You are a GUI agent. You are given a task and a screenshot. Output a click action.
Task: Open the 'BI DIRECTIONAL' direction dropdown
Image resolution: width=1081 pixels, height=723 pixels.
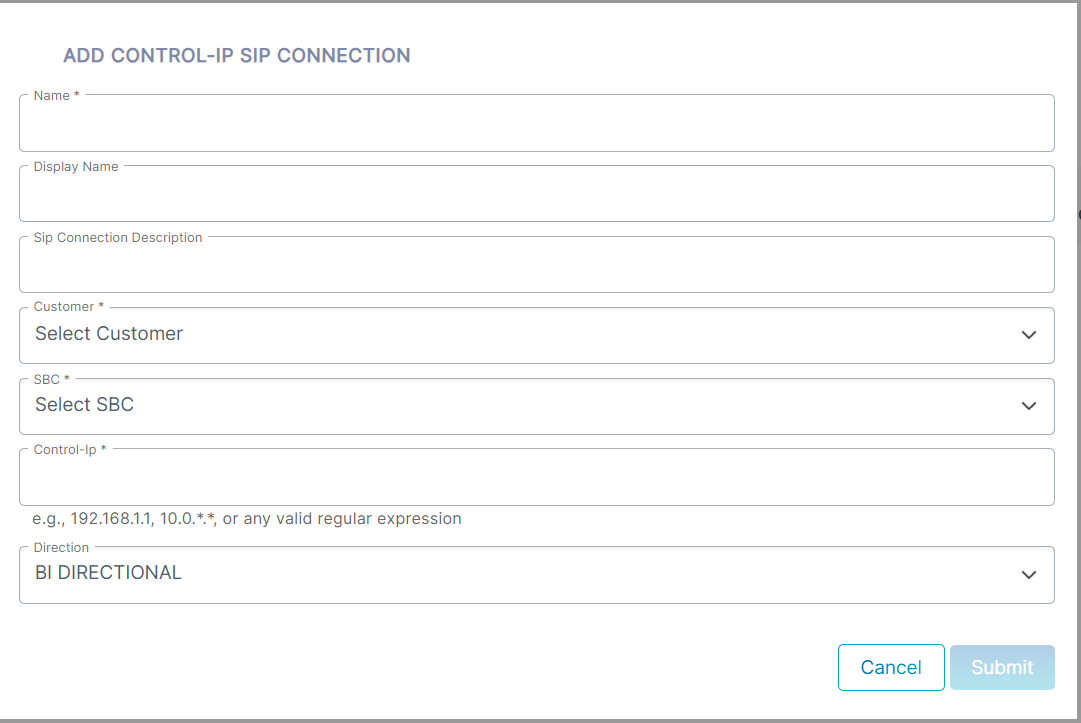coord(536,575)
